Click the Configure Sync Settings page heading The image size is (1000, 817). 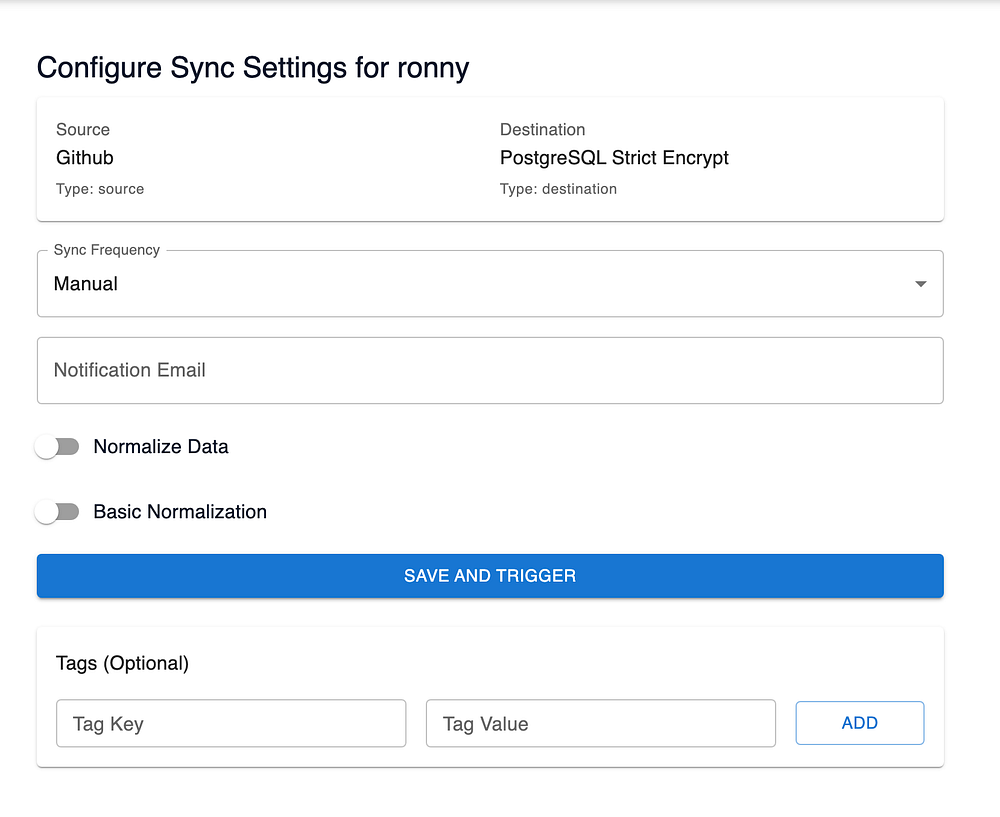coord(253,68)
